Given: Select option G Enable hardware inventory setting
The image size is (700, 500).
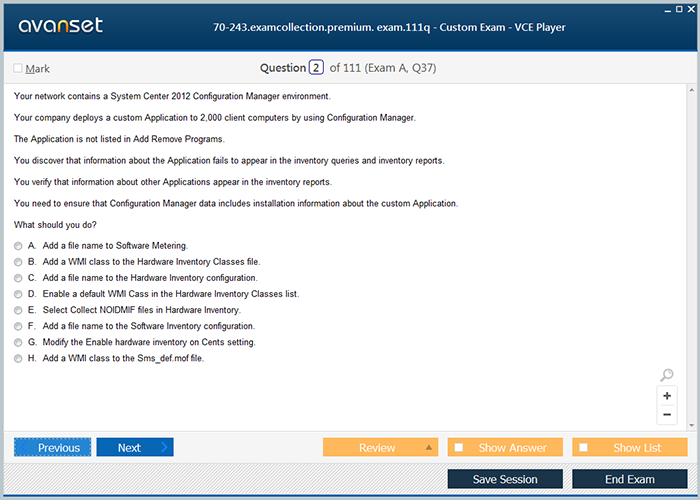Looking at the screenshot, I should 18,342.
